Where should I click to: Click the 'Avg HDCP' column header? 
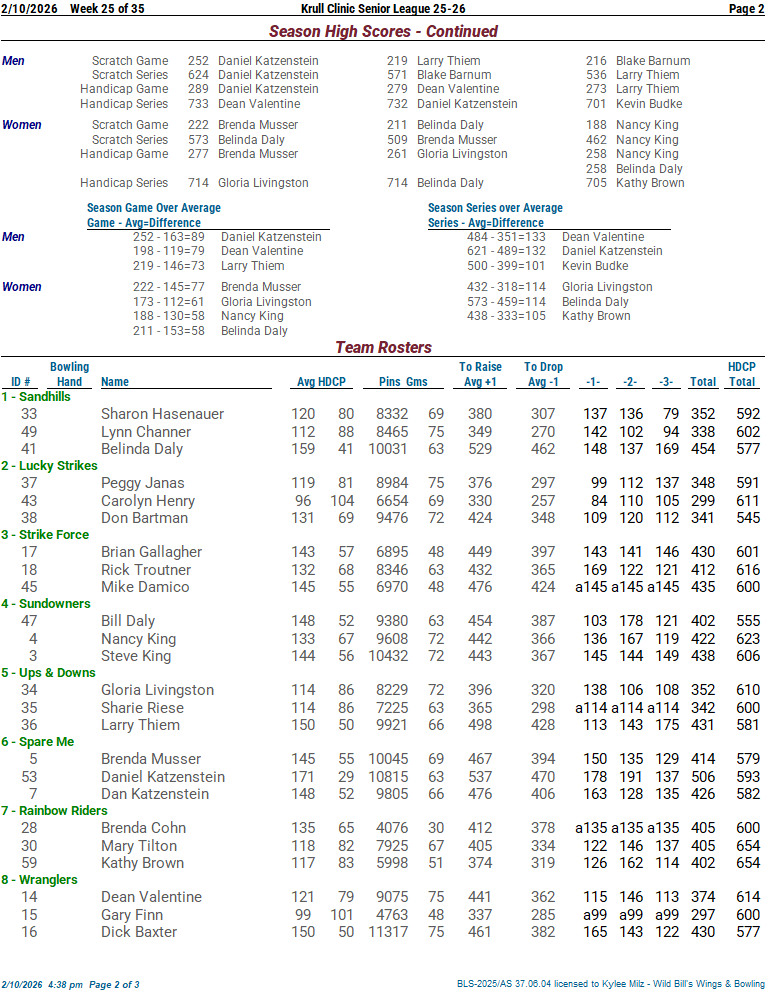[x=321, y=382]
